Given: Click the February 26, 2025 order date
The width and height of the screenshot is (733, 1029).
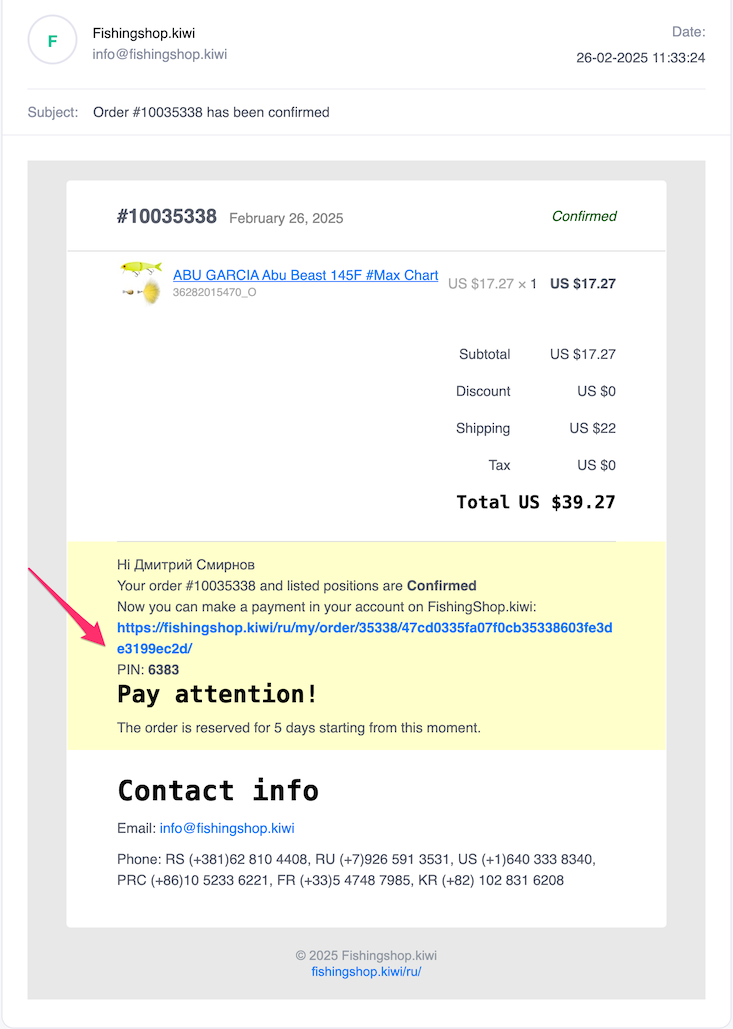Looking at the screenshot, I should pyautogui.click(x=286, y=218).
